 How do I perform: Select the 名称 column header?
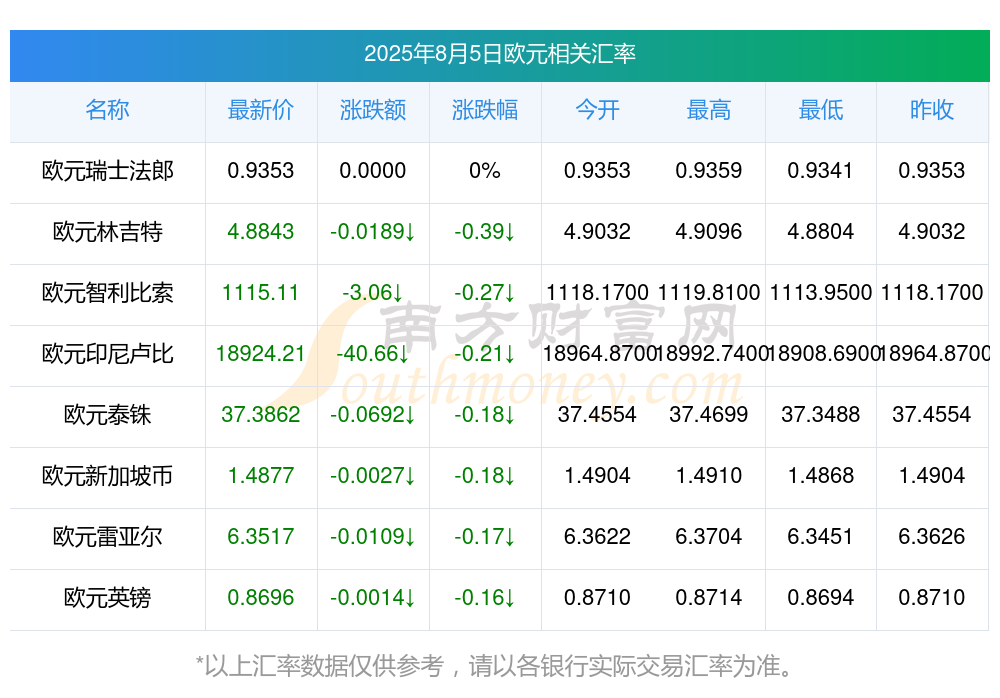[x=107, y=110]
